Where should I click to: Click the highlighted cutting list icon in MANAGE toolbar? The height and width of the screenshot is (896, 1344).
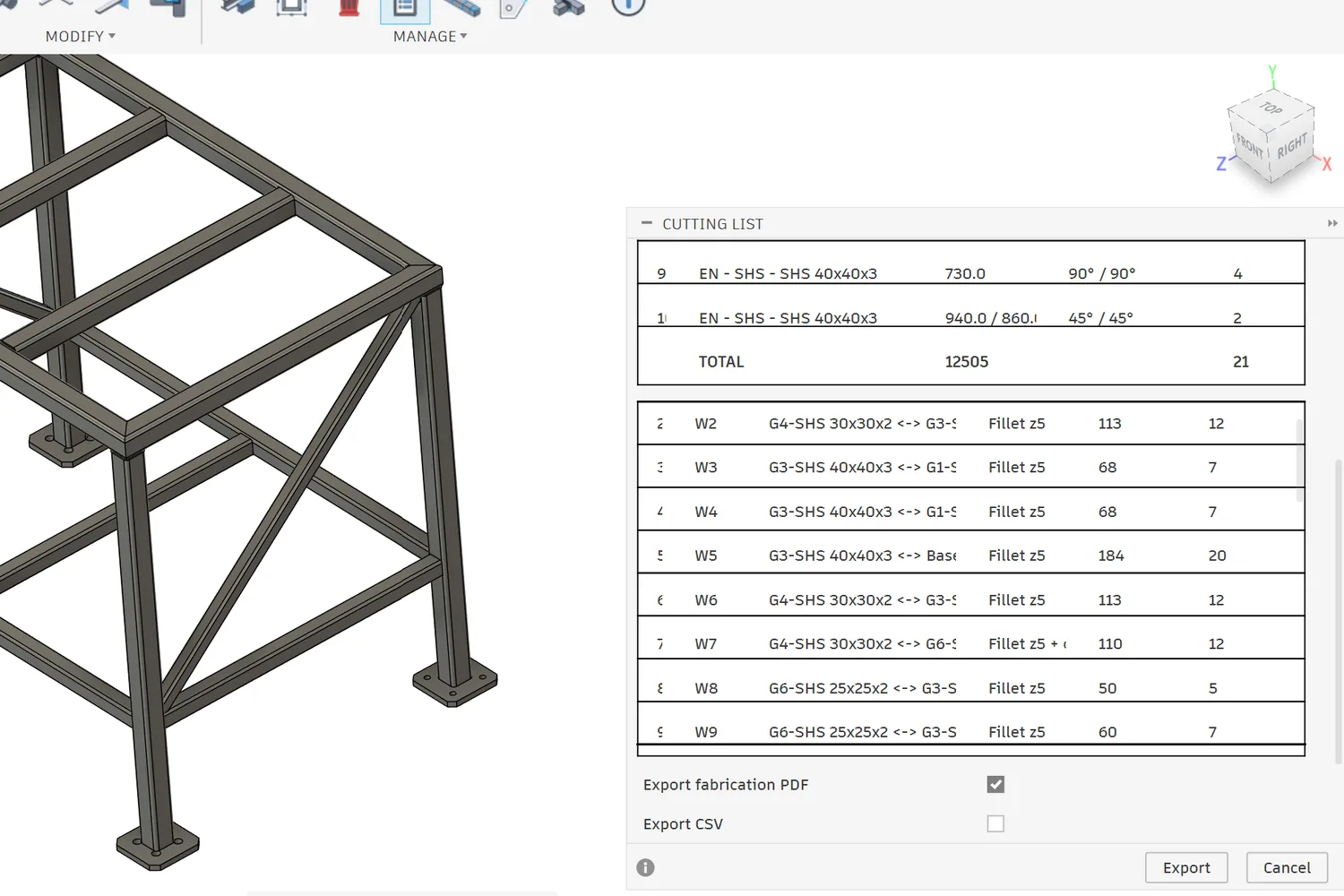pyautogui.click(x=405, y=9)
